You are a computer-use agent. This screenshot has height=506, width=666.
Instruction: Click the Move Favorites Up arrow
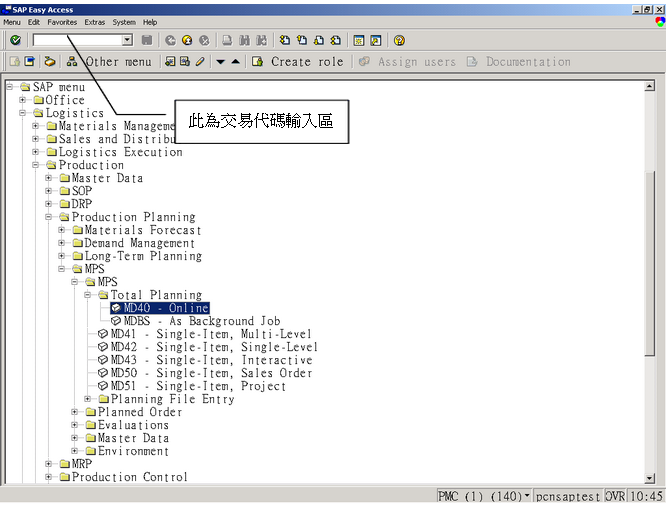(x=236, y=62)
